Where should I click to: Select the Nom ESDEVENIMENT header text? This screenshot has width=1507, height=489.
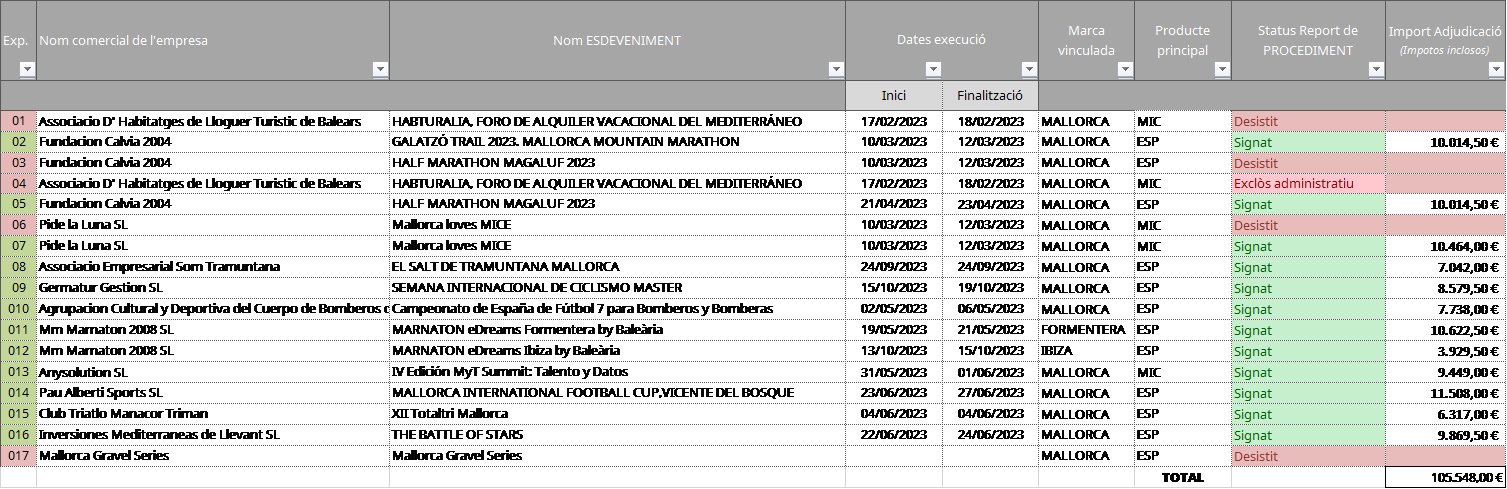(617, 40)
